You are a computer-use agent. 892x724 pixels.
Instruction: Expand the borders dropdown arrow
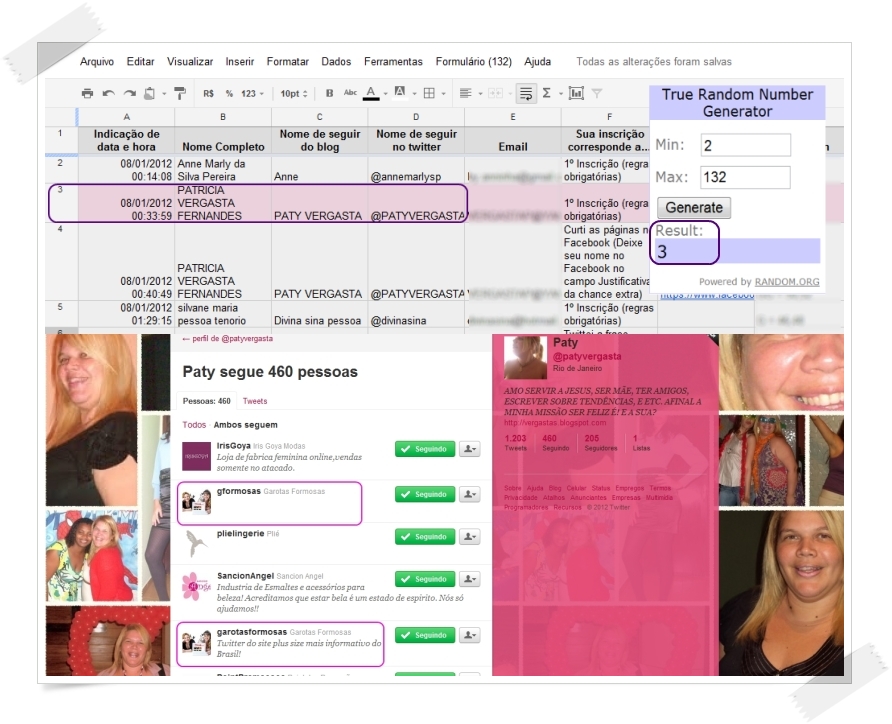pyautogui.click(x=444, y=94)
